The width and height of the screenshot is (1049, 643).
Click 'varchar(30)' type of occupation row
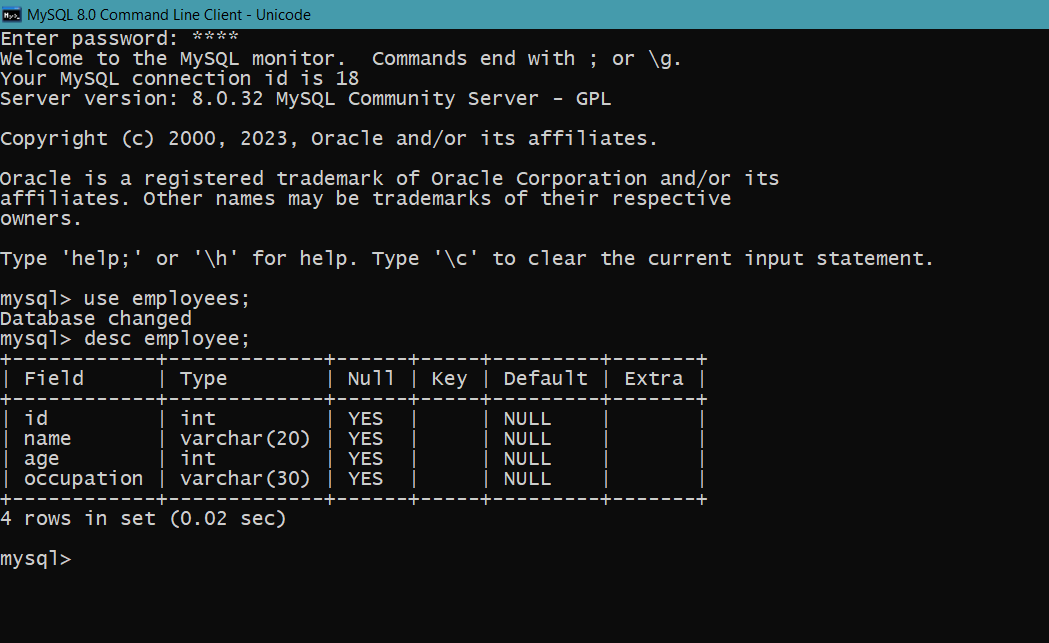click(245, 479)
